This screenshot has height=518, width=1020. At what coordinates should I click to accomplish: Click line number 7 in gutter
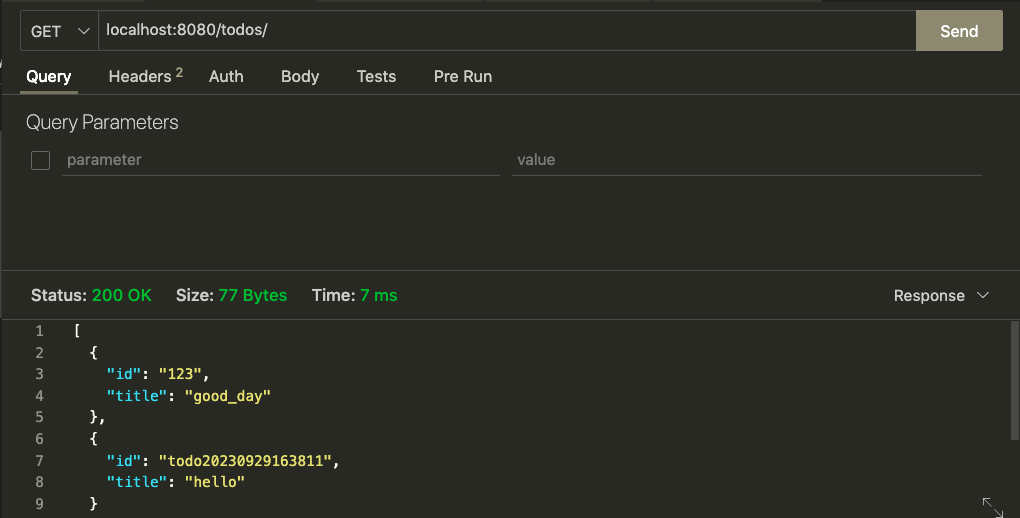[x=39, y=461]
